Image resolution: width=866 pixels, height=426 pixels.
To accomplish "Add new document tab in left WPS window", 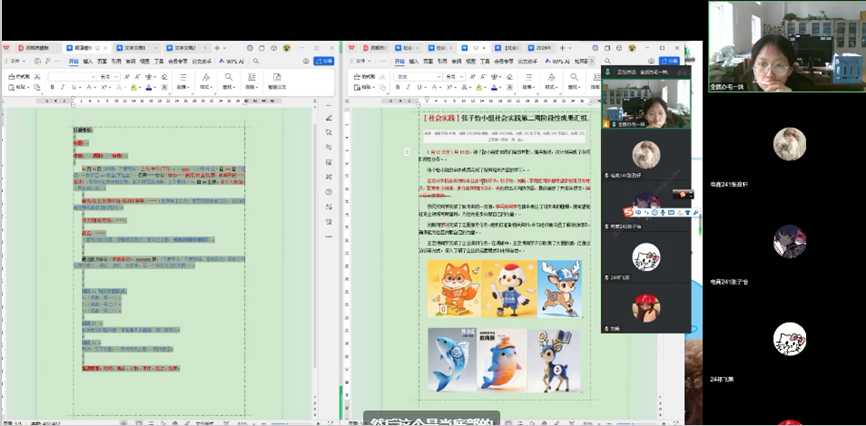I will (217, 47).
